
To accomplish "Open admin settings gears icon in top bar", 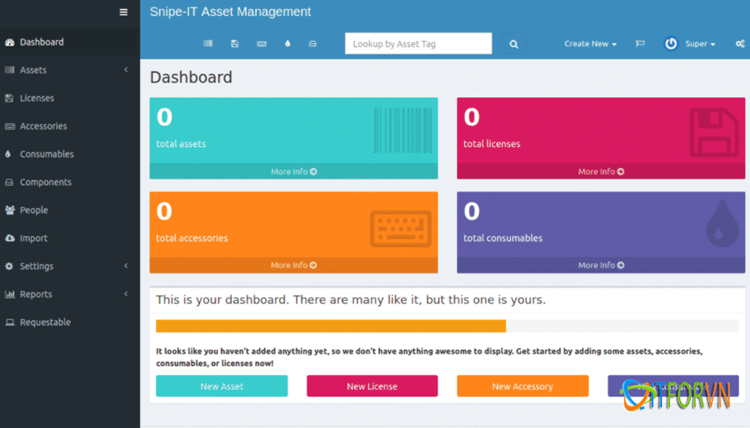I will click(739, 44).
